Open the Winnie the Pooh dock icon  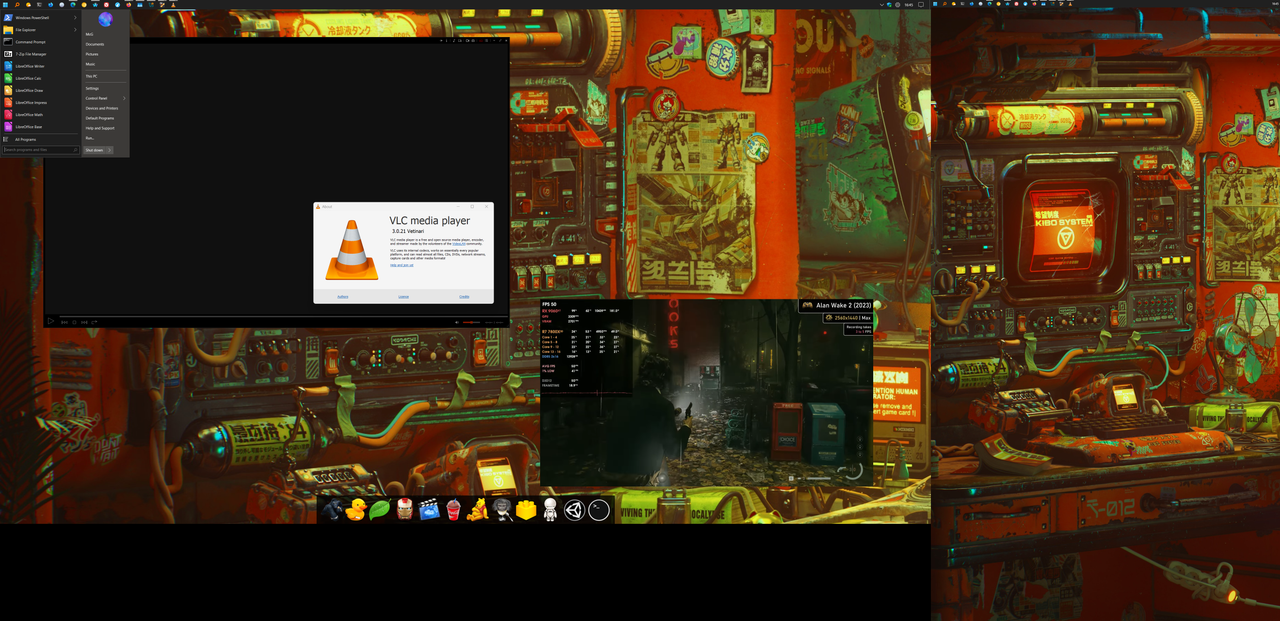[x=478, y=510]
